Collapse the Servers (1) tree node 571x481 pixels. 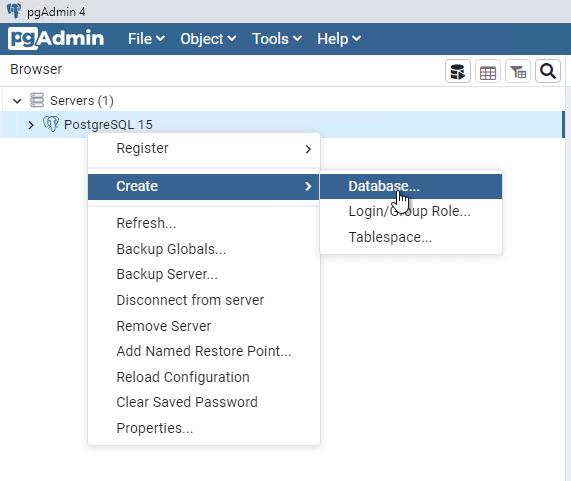pyautogui.click(x=17, y=100)
